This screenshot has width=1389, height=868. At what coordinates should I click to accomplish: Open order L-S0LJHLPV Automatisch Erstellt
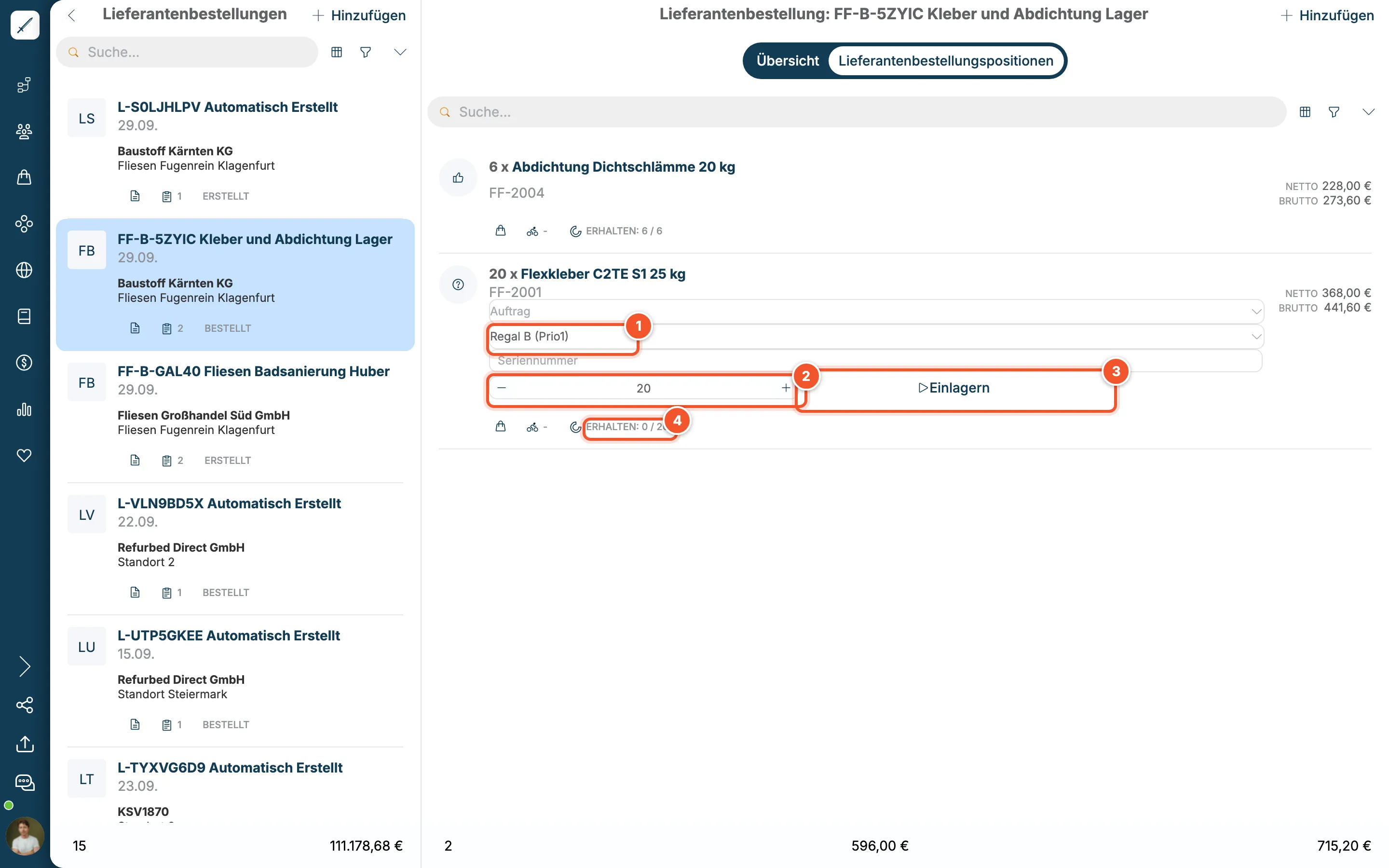(x=235, y=153)
